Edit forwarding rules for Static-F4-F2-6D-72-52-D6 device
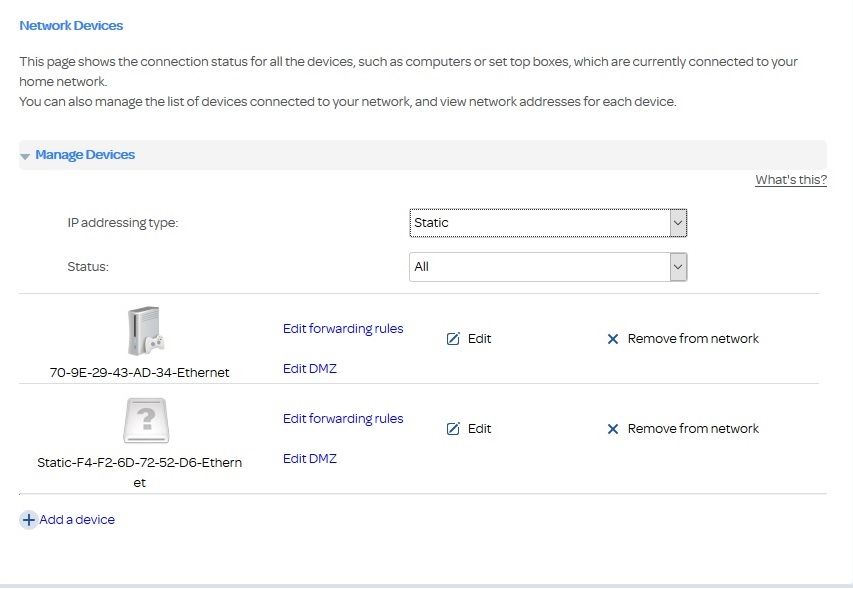Image resolution: width=853 pixels, height=589 pixels. point(343,419)
